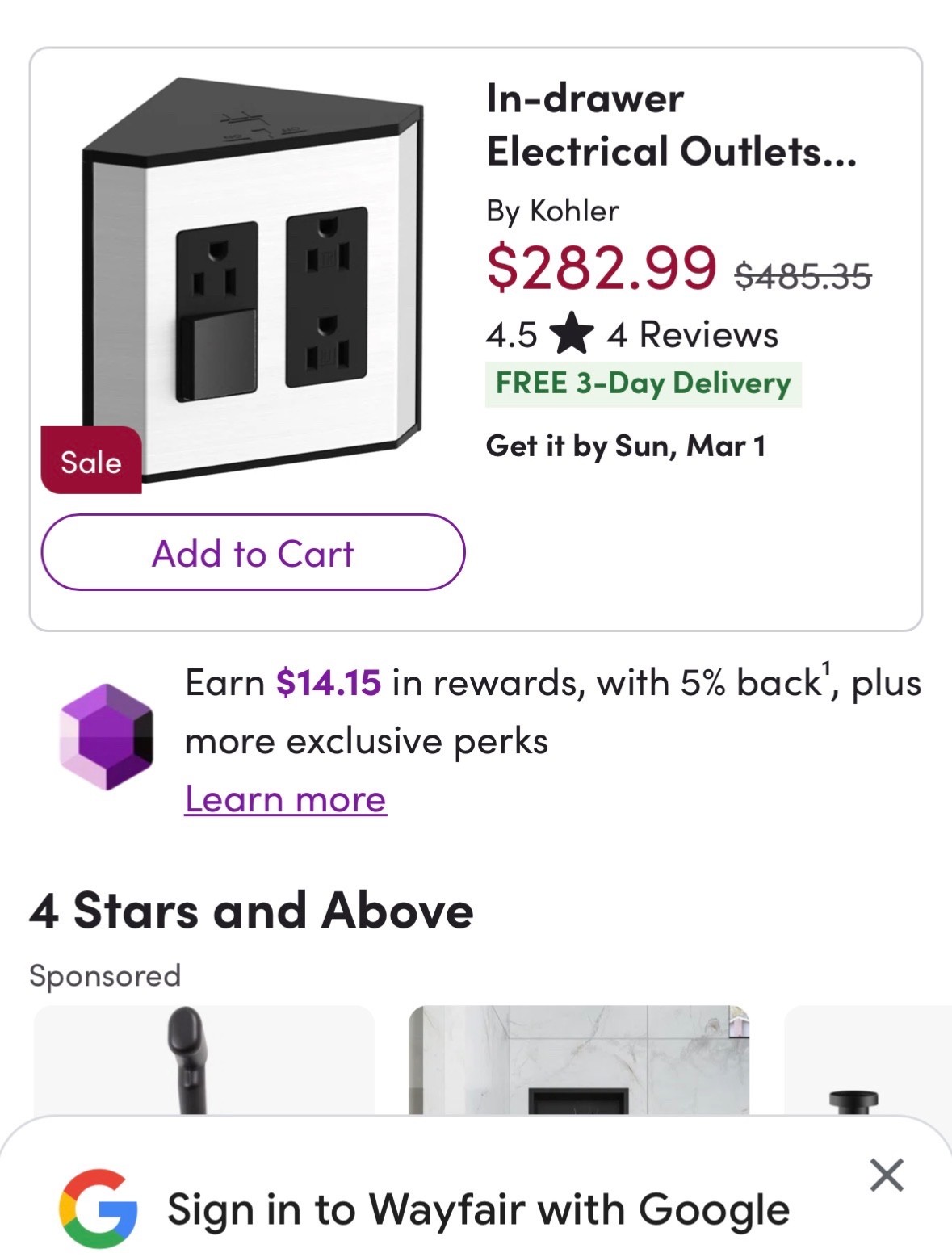Open the third sponsored product thumbnail
Viewport: 952px width, 1257px height.
[x=868, y=1060]
